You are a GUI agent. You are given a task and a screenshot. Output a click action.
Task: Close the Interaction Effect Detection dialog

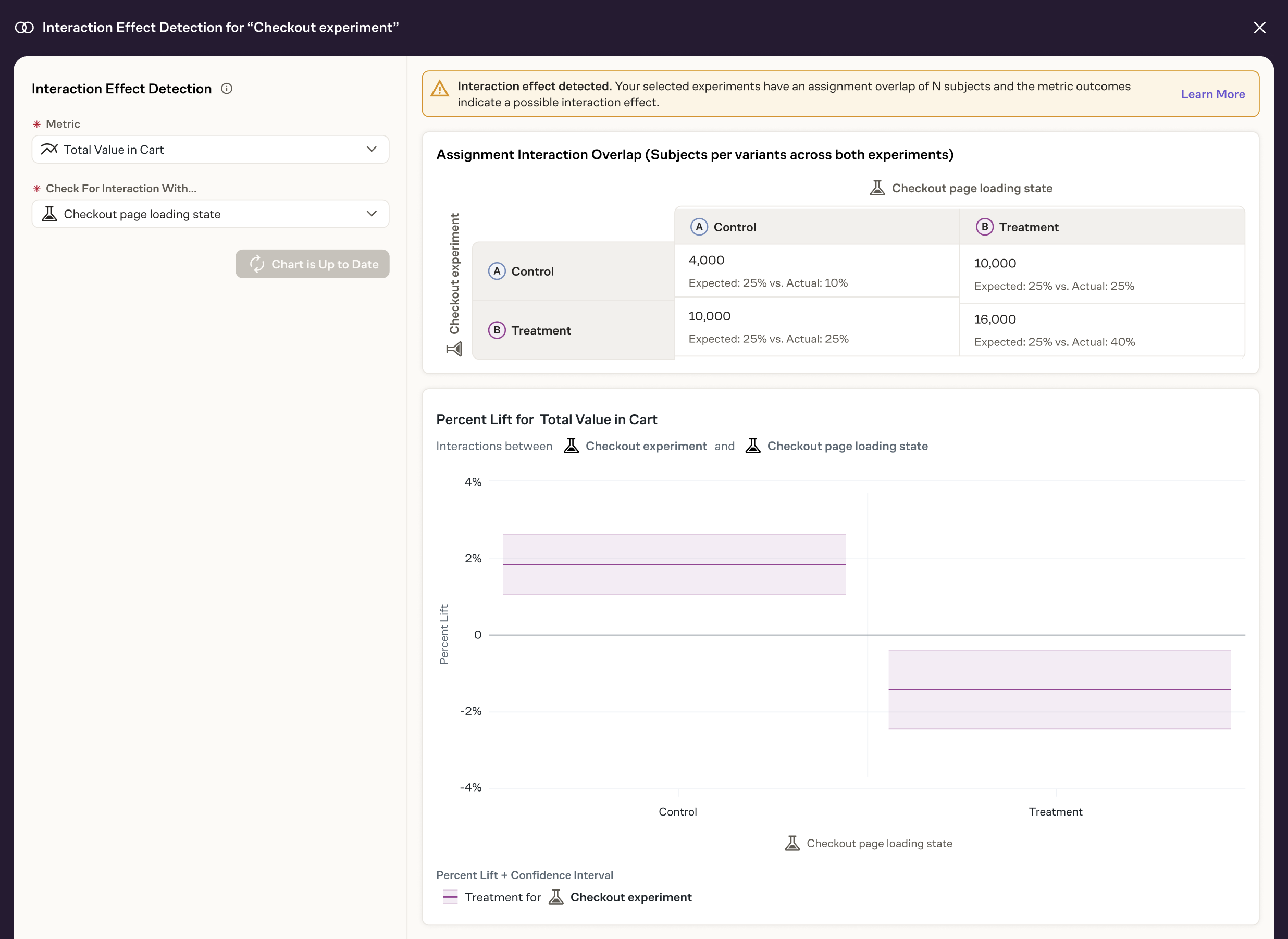coord(1259,27)
